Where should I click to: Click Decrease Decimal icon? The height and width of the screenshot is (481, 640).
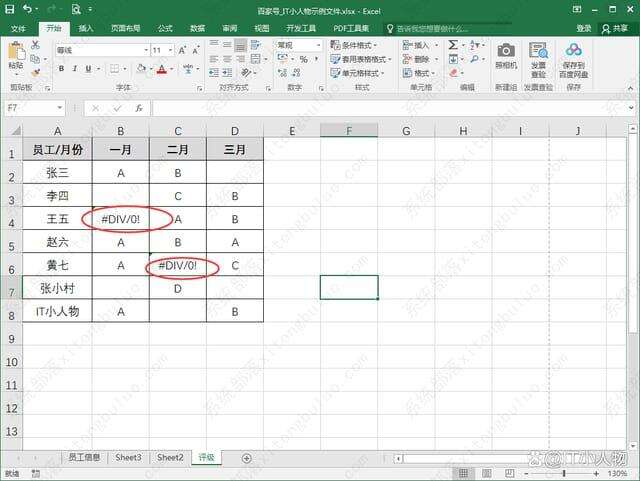click(297, 73)
